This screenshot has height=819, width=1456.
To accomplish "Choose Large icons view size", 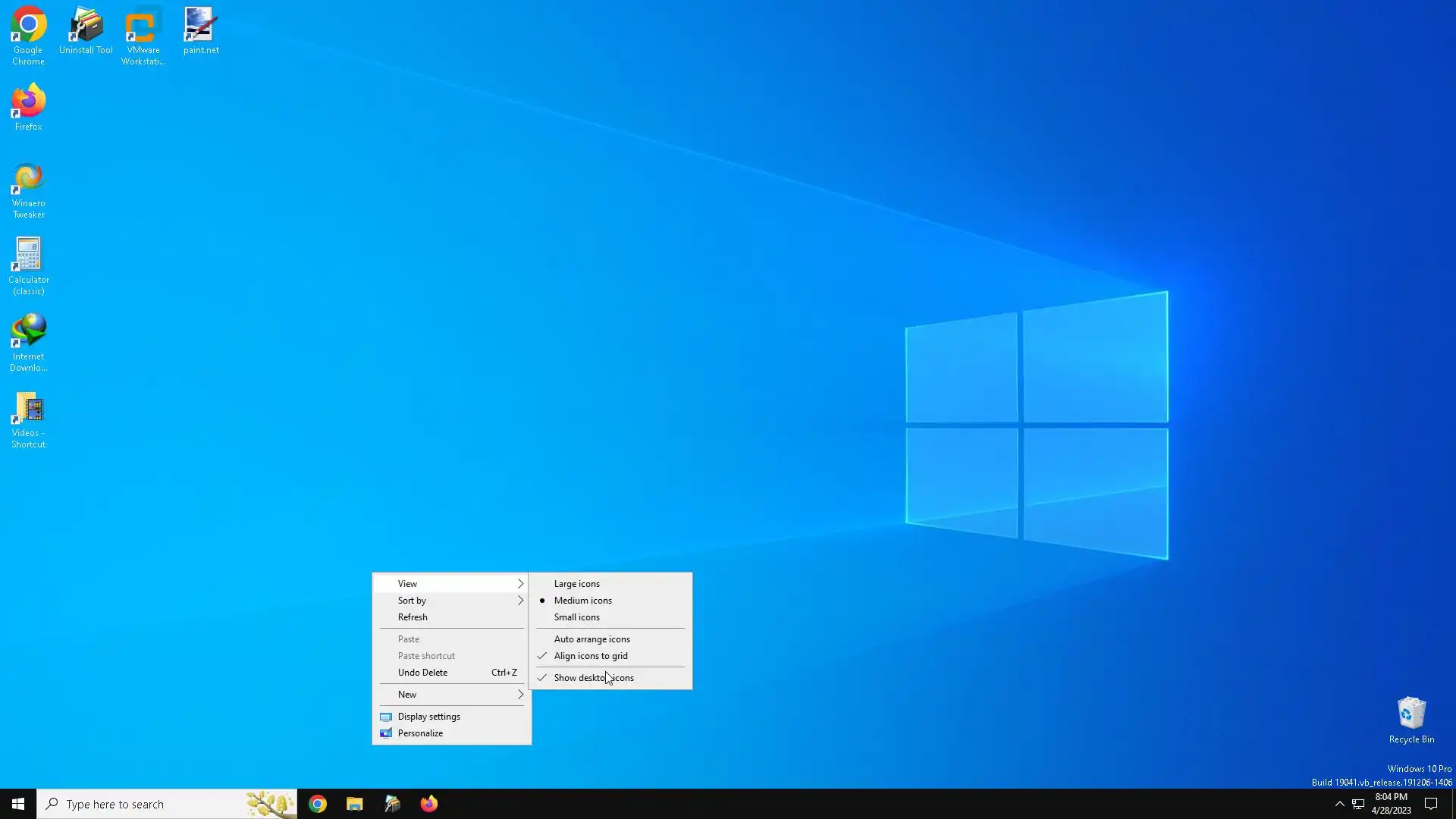I will [x=576, y=584].
